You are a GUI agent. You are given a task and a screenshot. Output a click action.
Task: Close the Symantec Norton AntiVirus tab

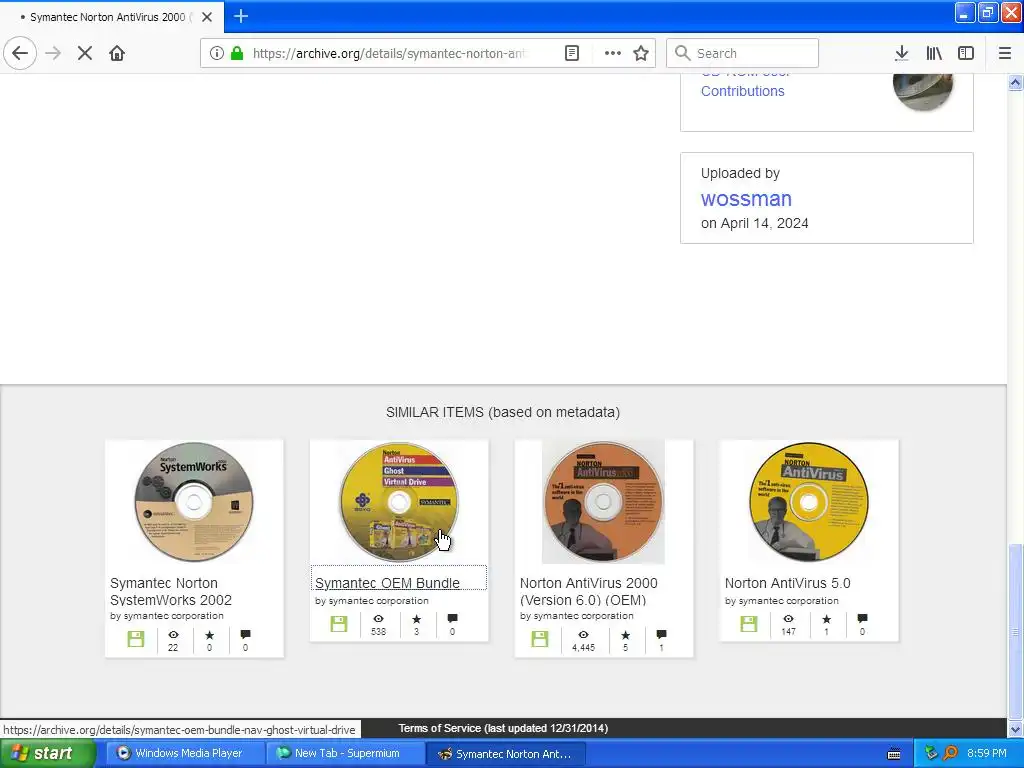coord(206,17)
